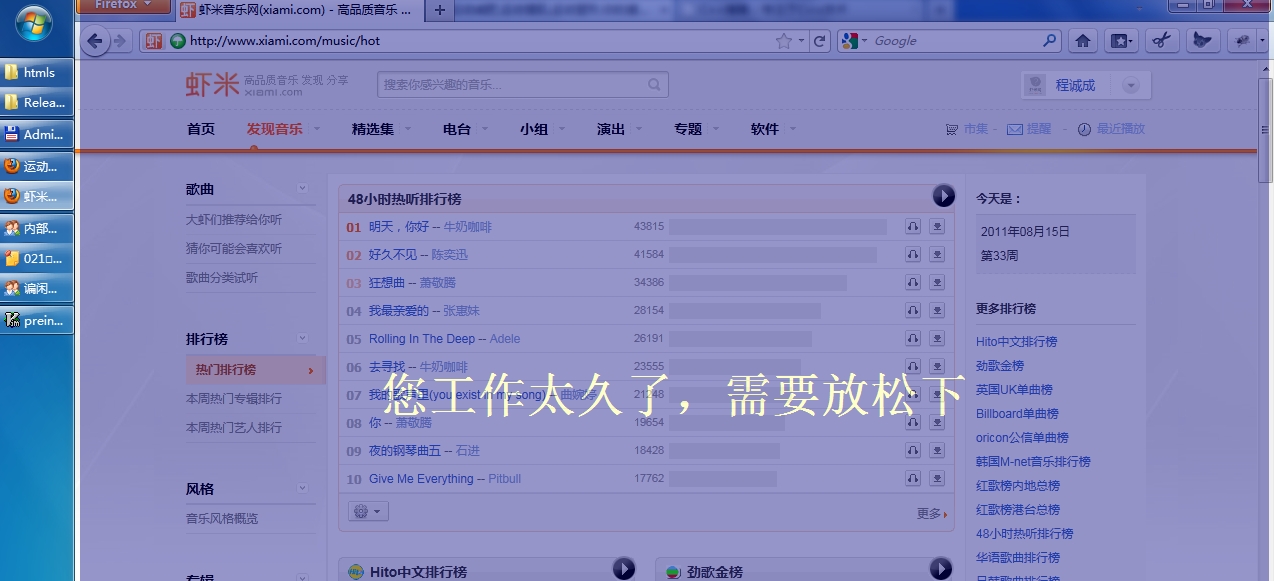Click the Xiami site search magnifier
1274x581 pixels.
tap(656, 85)
